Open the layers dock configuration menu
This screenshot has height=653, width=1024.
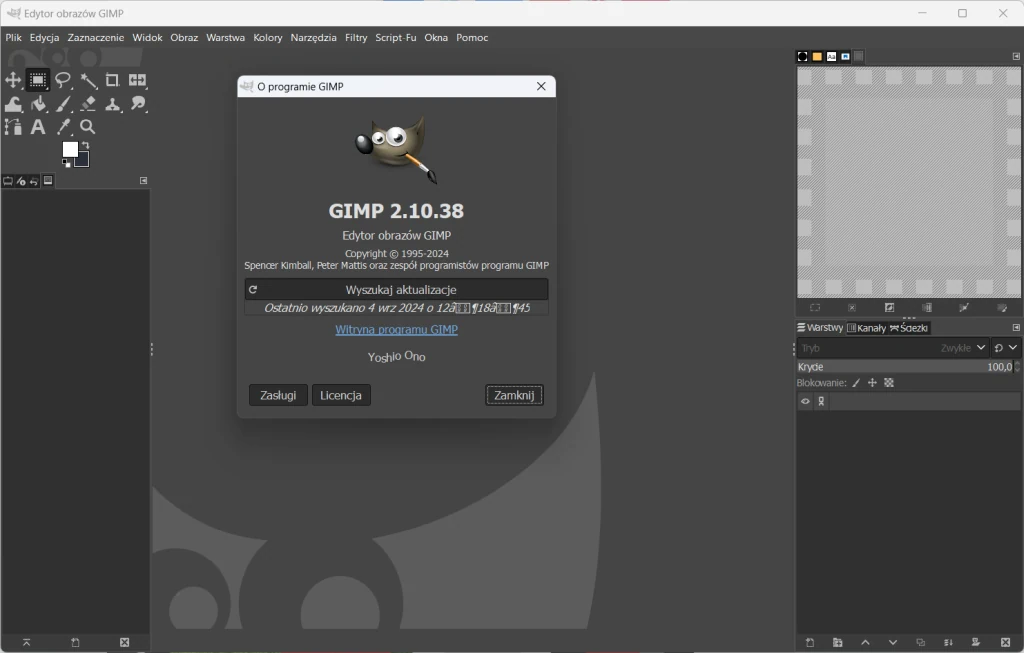[1016, 328]
